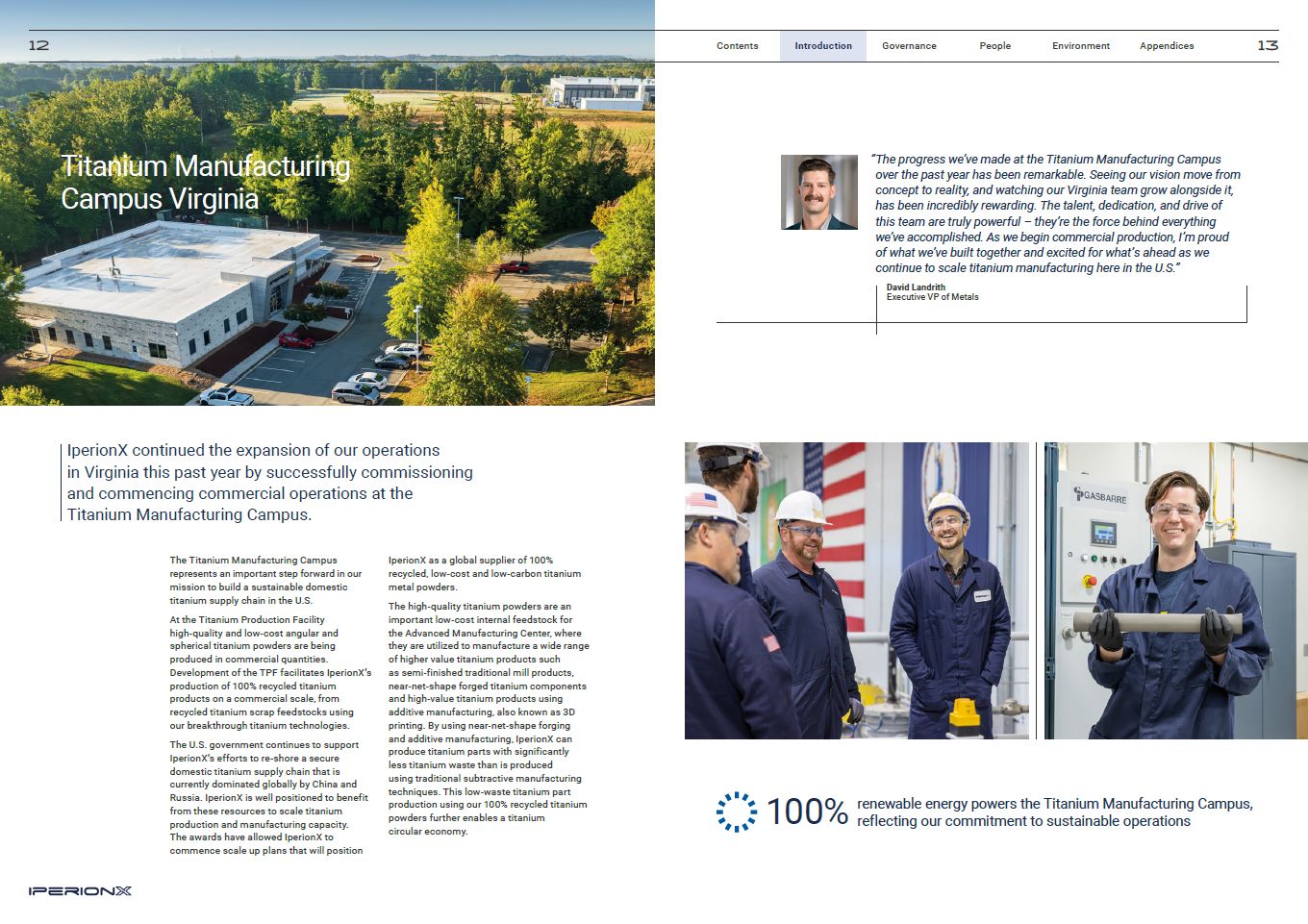This screenshot has height=924, width=1308.
Task: Click the dotted circle renewable energy icon
Action: [x=737, y=812]
